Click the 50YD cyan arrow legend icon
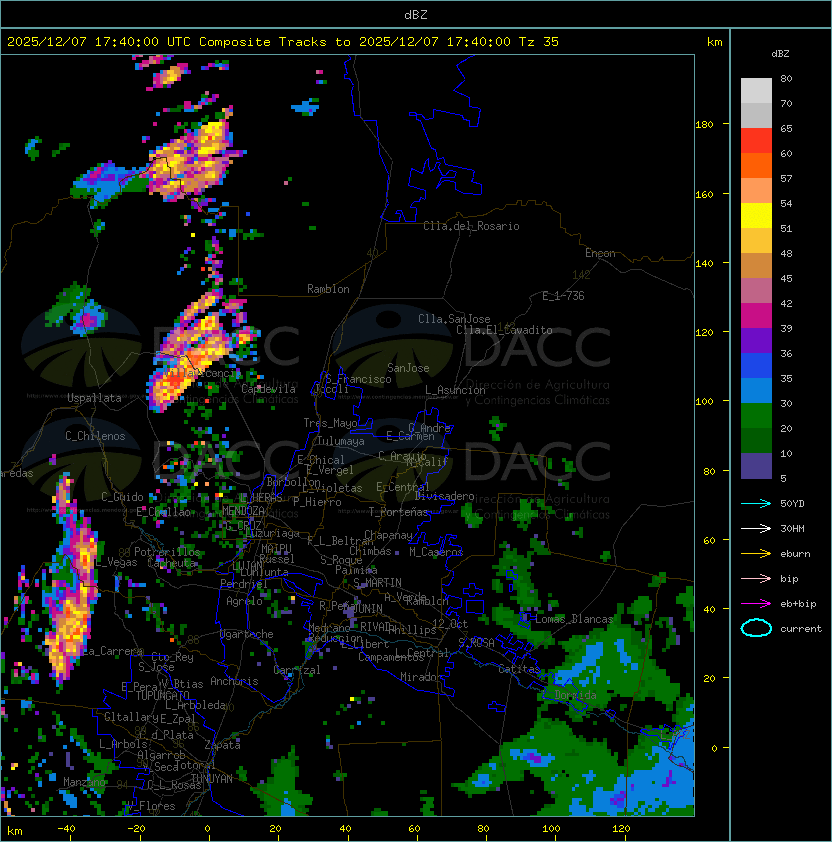Image resolution: width=832 pixels, height=842 pixels. pos(756,504)
